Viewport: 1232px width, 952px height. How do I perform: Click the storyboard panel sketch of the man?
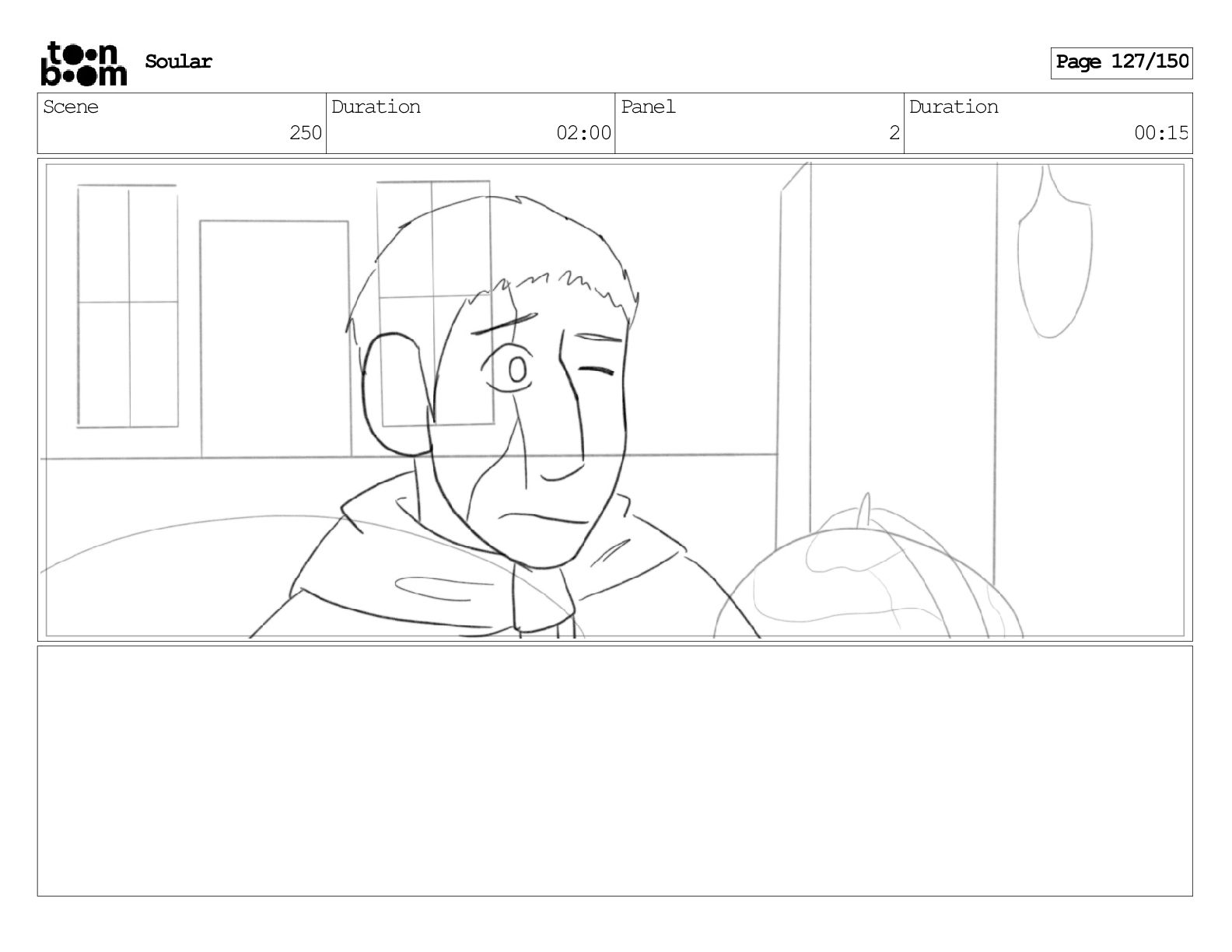[614, 400]
